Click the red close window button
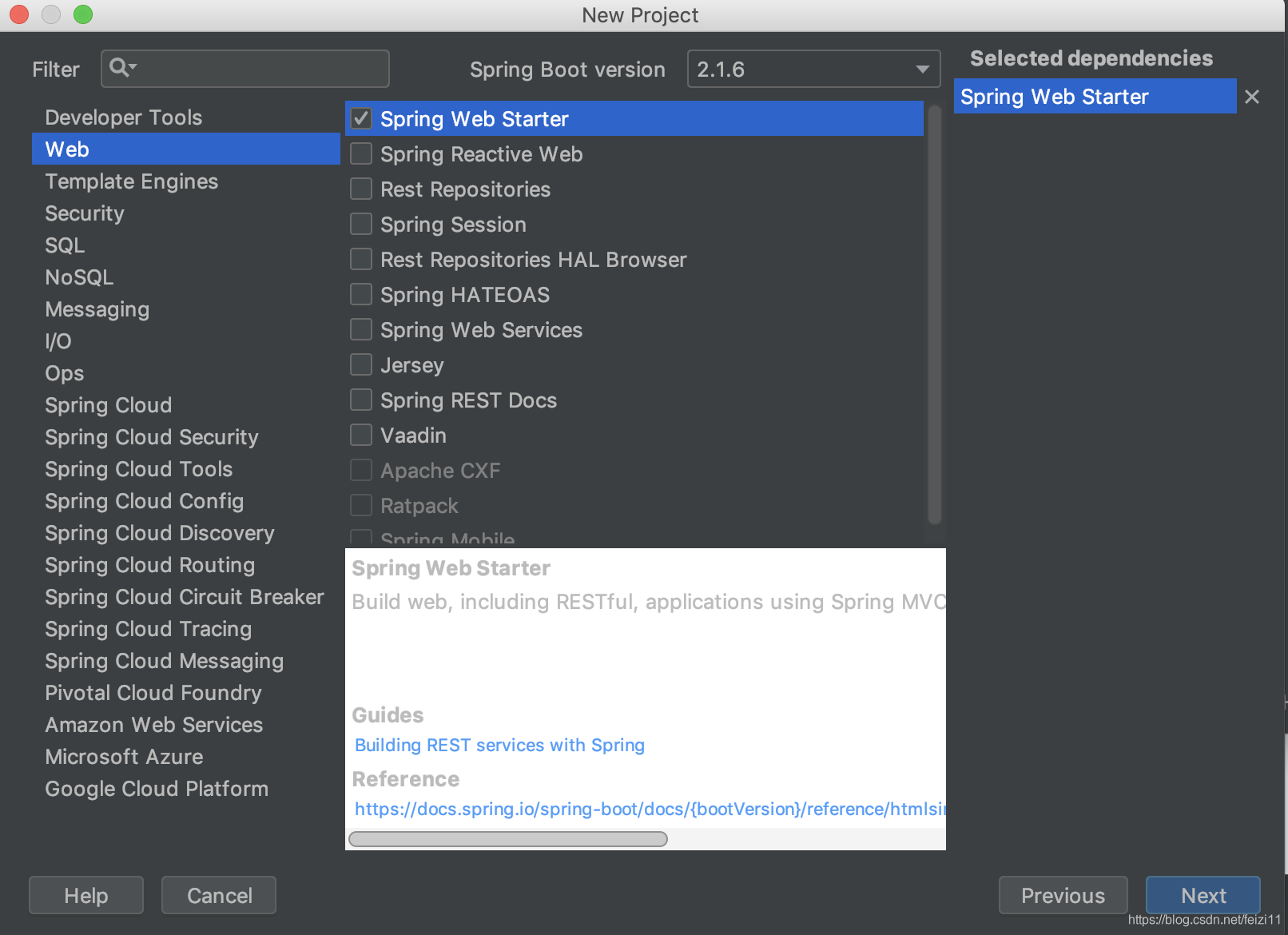 (x=19, y=14)
